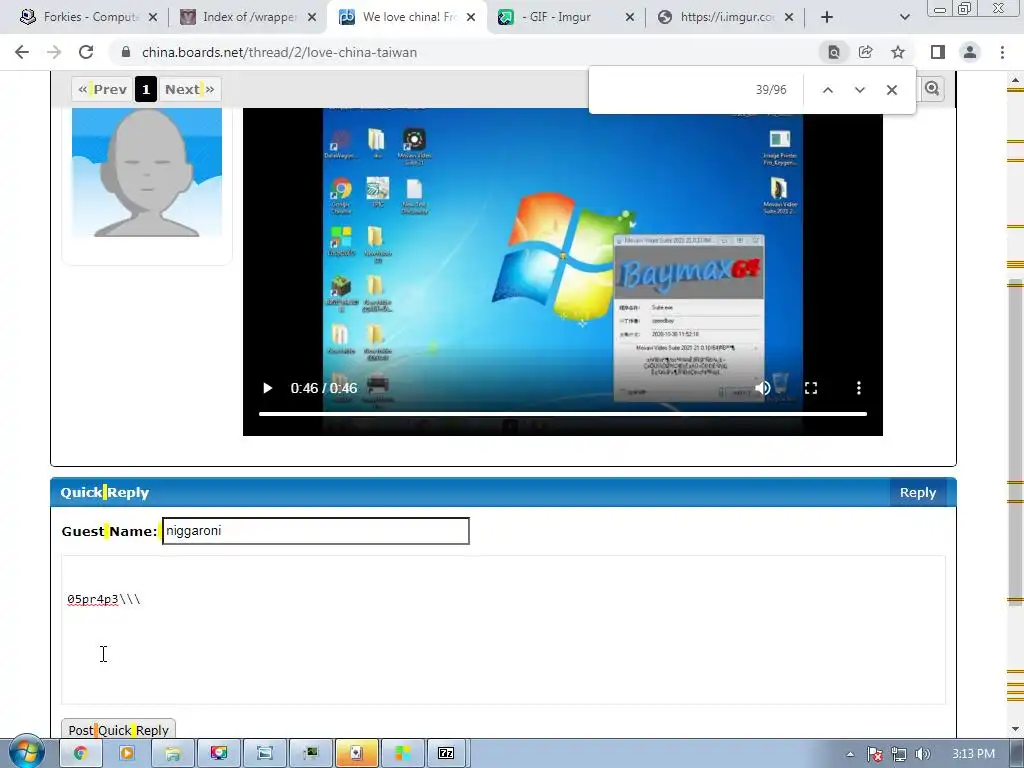This screenshot has width=1024, height=768.
Task: Jump to previous find result
Action: click(x=827, y=90)
